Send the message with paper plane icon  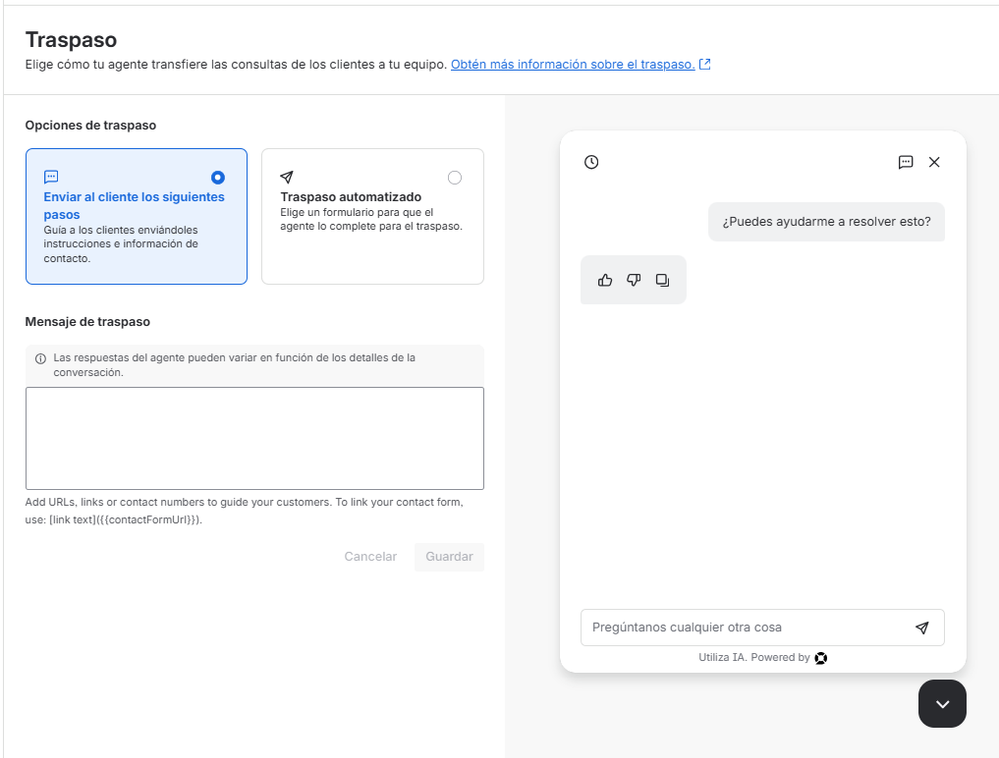point(922,627)
